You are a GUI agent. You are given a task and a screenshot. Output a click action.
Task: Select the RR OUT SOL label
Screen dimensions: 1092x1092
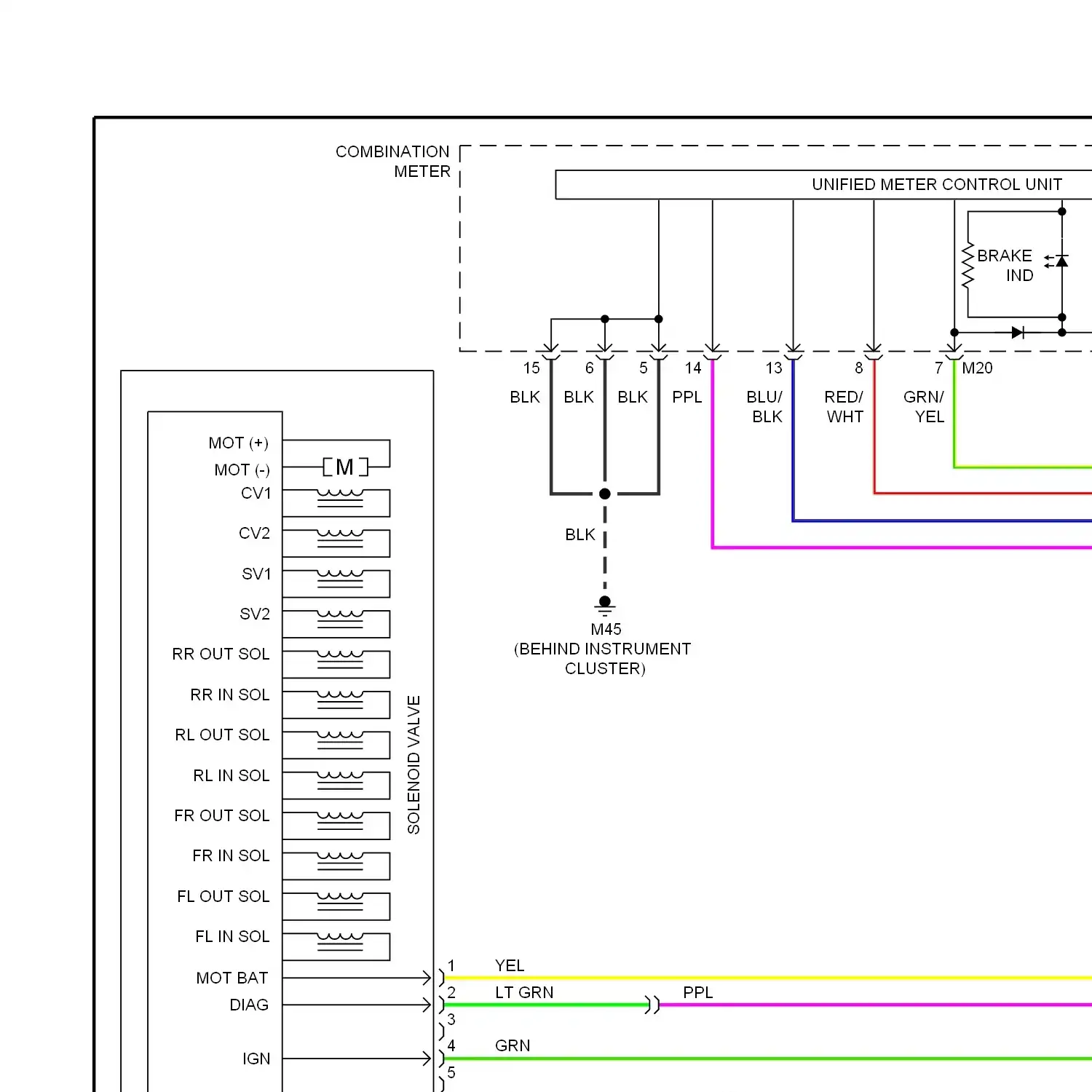[221, 654]
